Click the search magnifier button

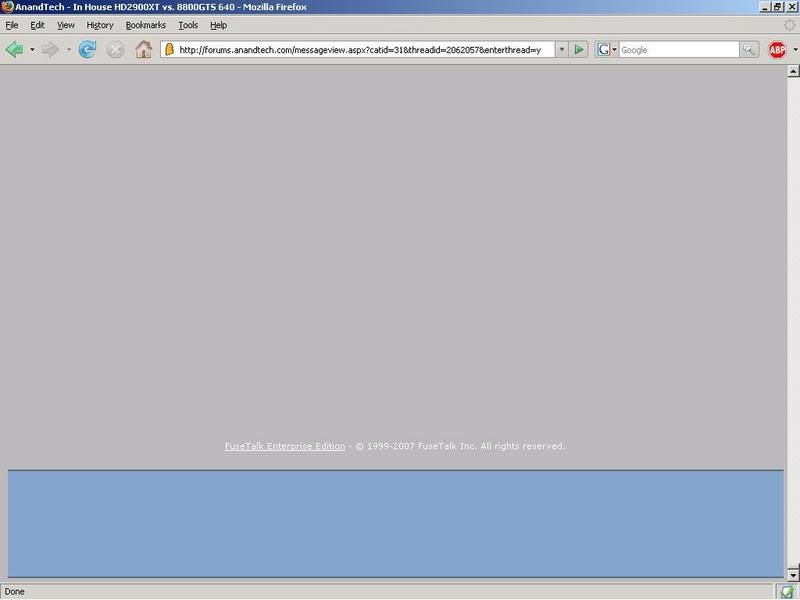748,49
